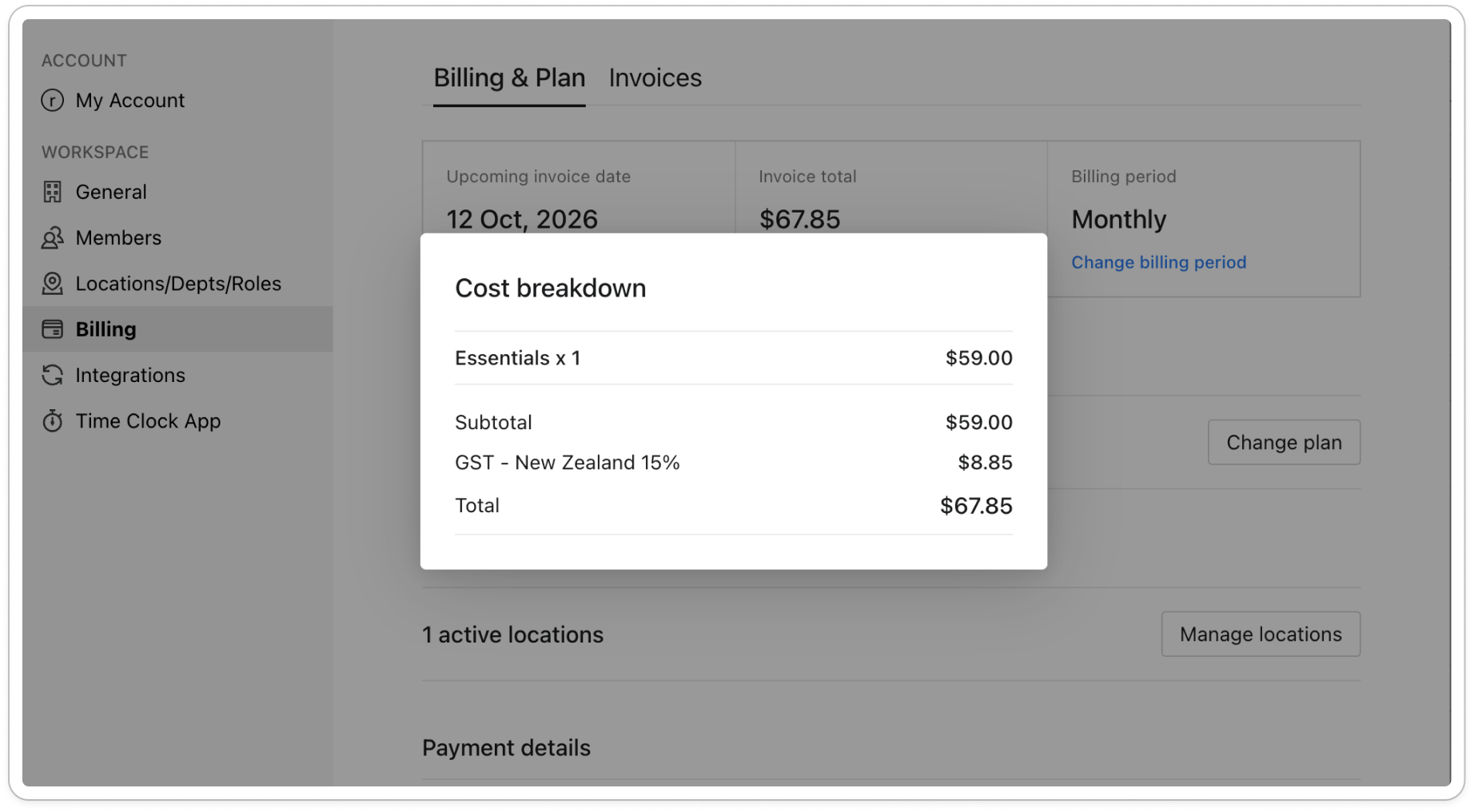Select Locations/Depts/Roles in sidebar
Image resolution: width=1474 pixels, height=812 pixels.
177,284
